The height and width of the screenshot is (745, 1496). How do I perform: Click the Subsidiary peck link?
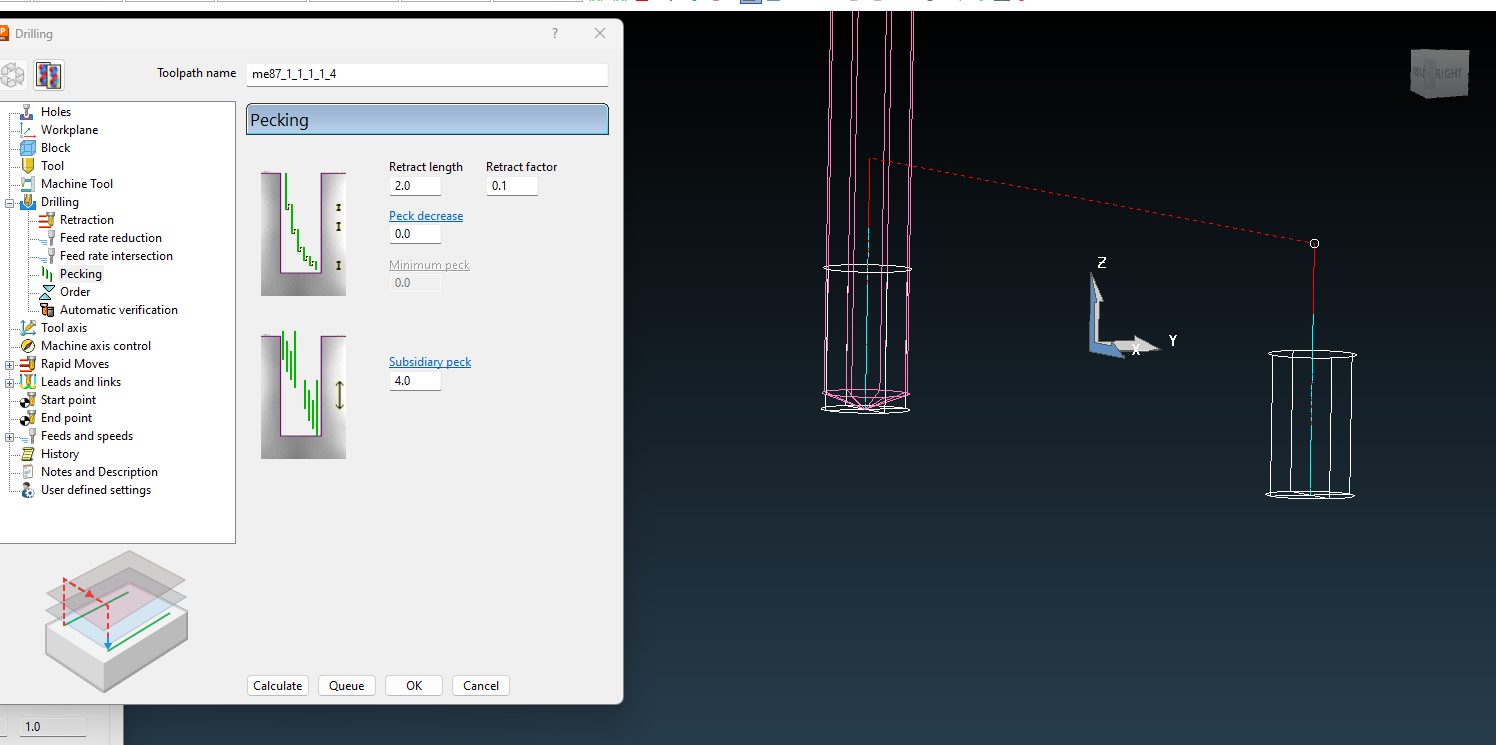click(430, 362)
